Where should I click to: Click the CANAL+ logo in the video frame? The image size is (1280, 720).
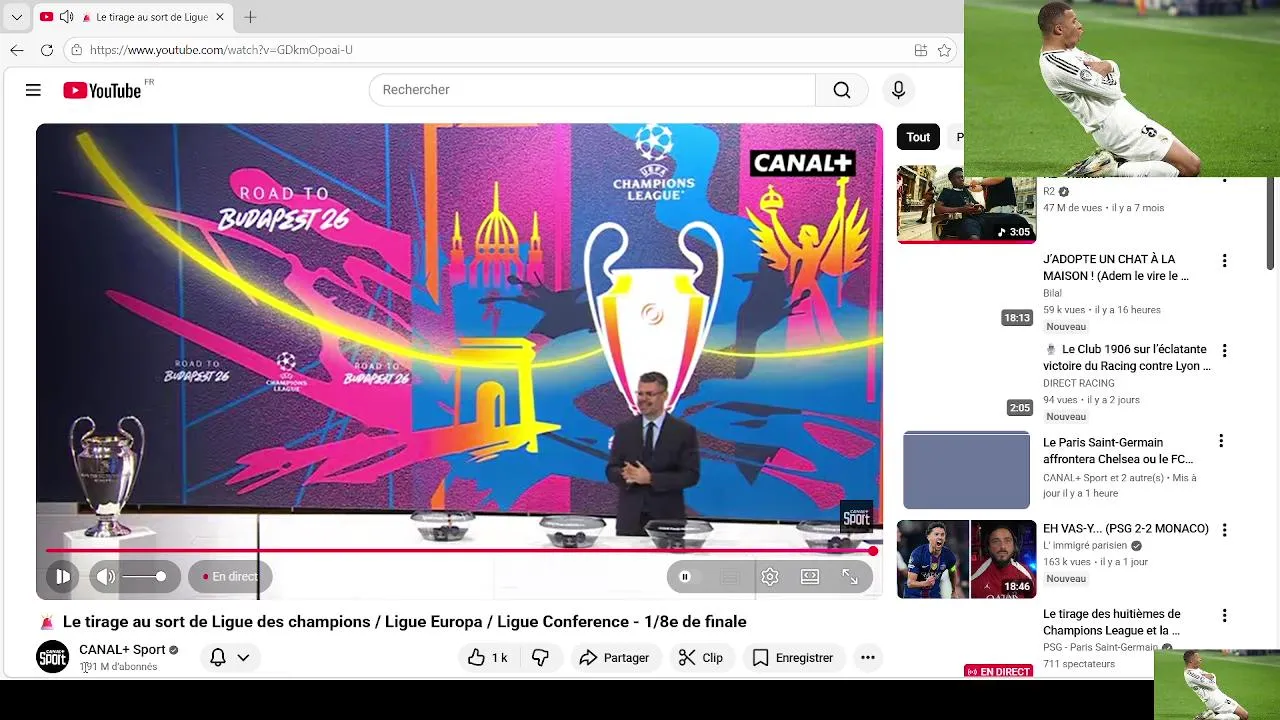802,163
